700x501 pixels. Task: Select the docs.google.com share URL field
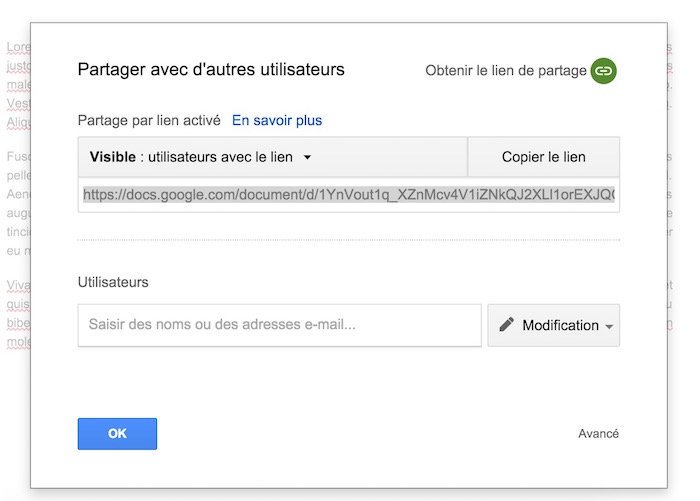348,195
